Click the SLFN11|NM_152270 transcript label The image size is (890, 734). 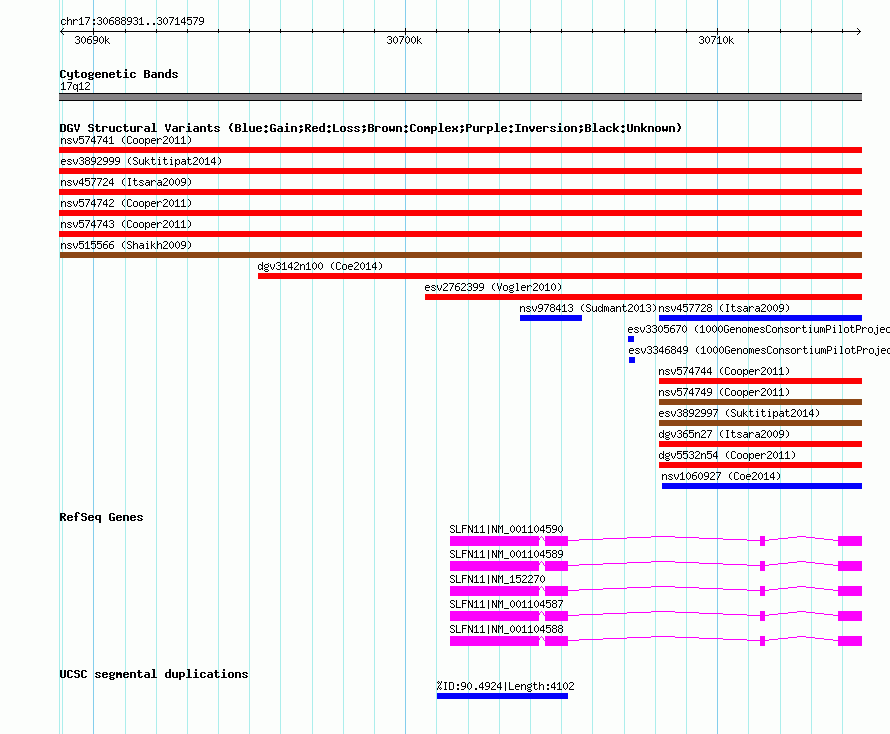pos(497,579)
